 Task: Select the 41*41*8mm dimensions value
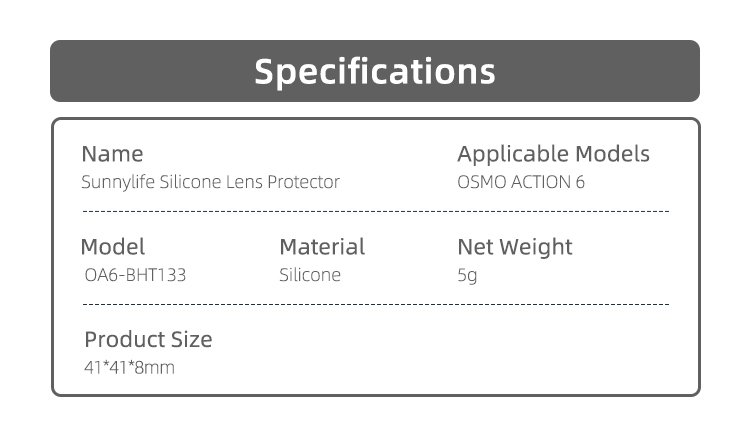coord(129,367)
